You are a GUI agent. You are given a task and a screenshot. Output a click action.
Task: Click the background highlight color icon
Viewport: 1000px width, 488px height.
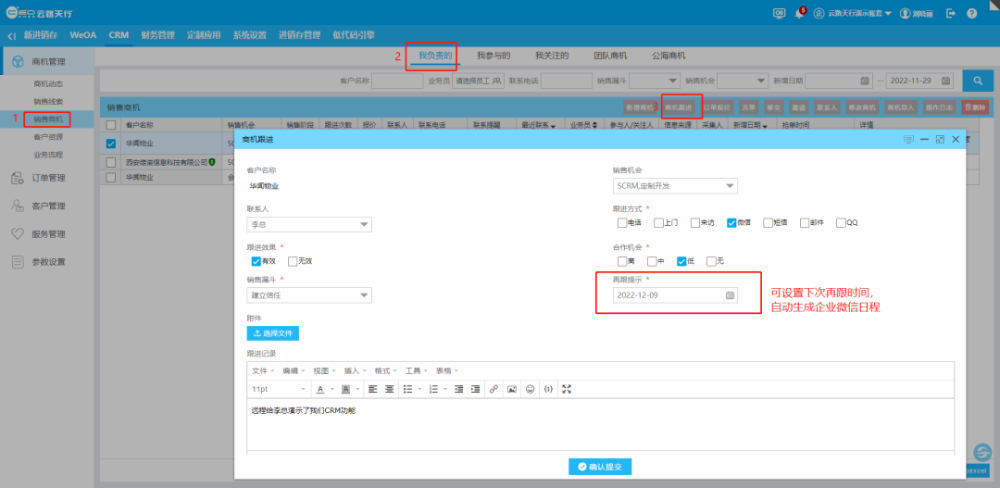[346, 389]
